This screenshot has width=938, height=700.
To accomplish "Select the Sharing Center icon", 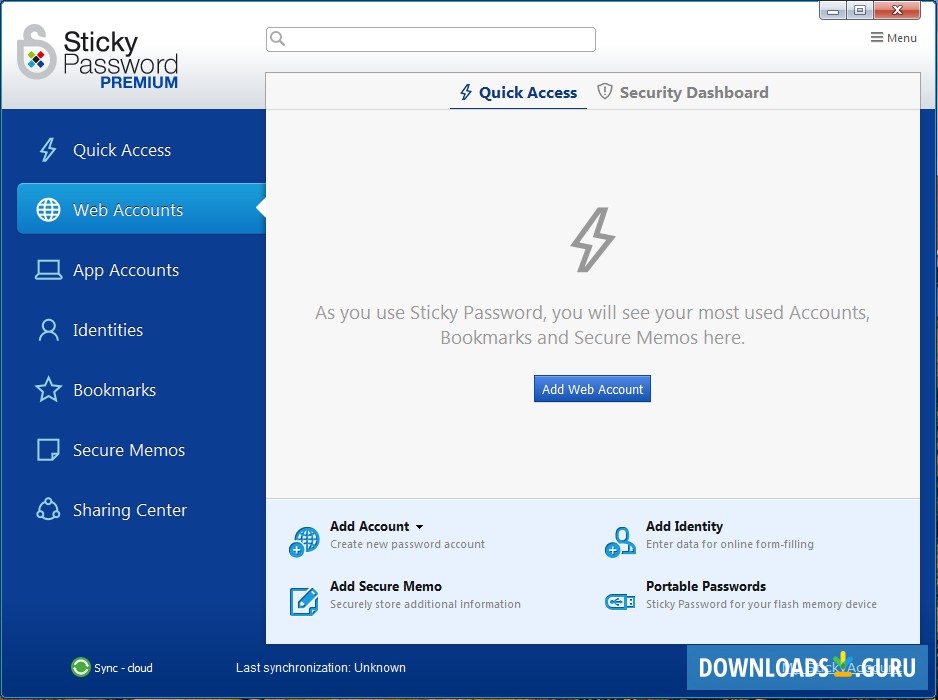I will [x=47, y=510].
